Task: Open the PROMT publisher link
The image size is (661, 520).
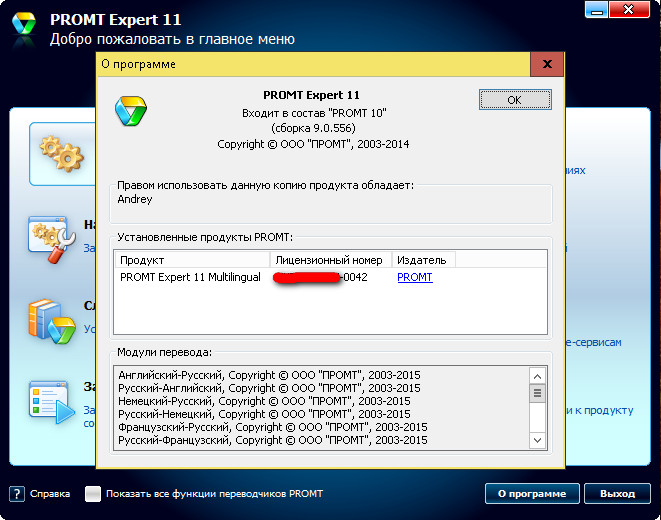Action: [x=415, y=277]
